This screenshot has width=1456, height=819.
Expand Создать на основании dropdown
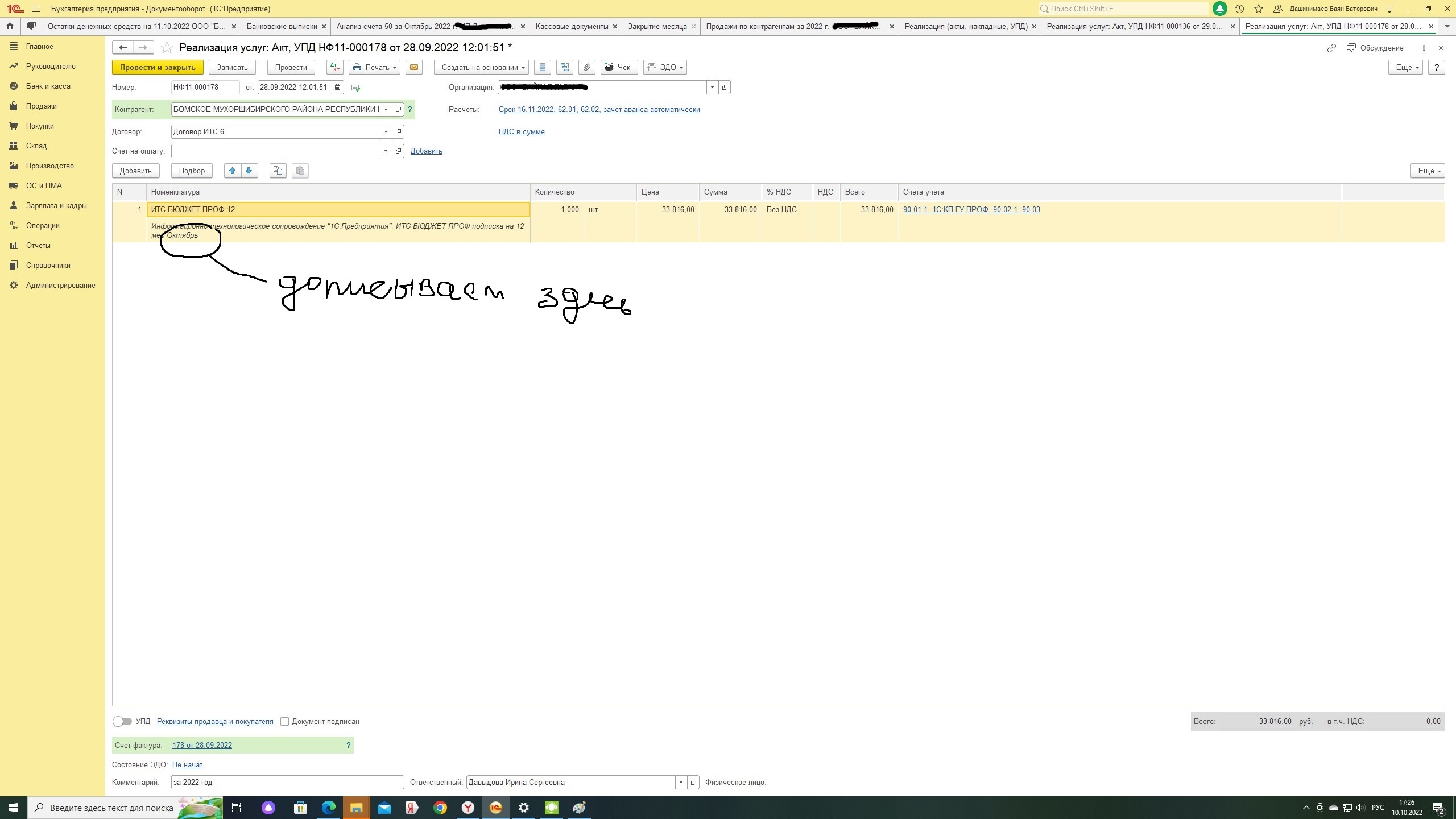pos(481,67)
